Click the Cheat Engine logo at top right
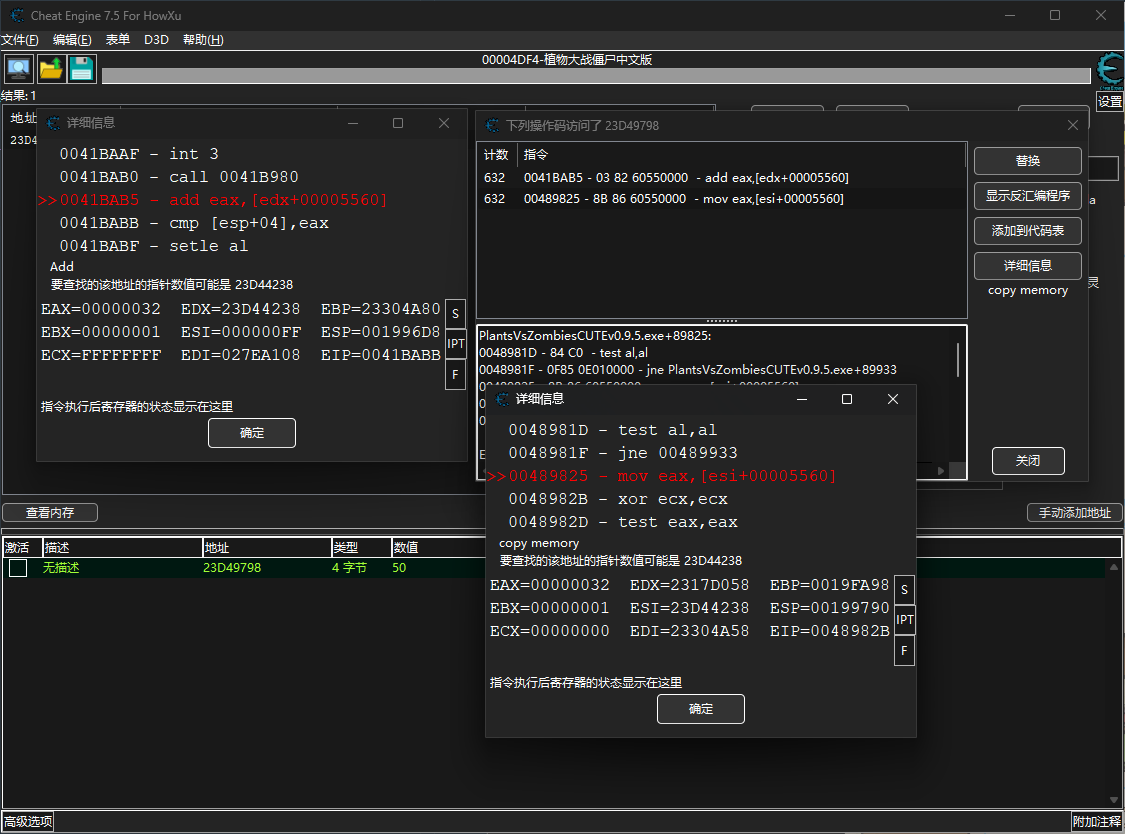 pos(1109,70)
